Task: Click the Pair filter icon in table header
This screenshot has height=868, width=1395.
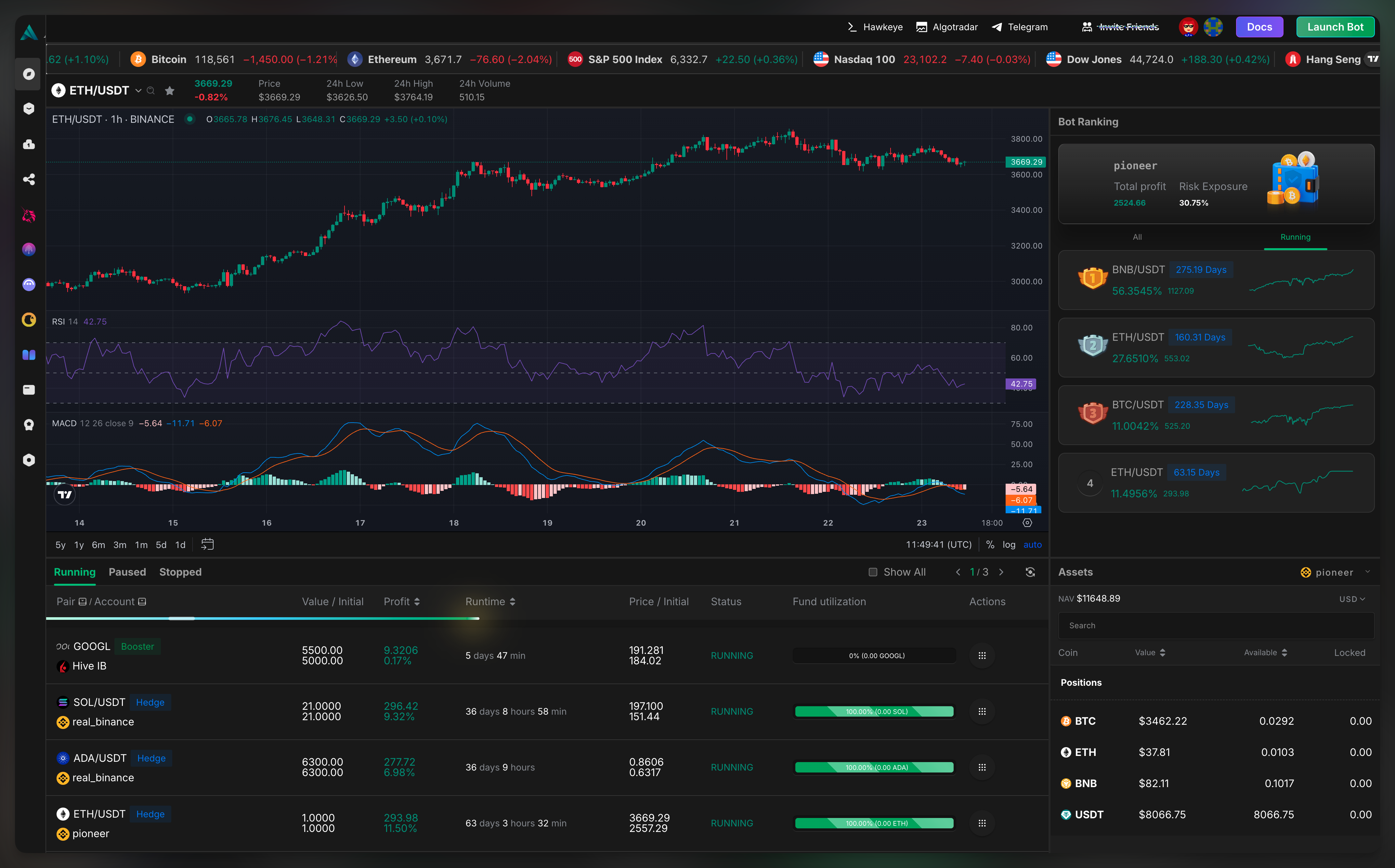Action: (x=83, y=602)
